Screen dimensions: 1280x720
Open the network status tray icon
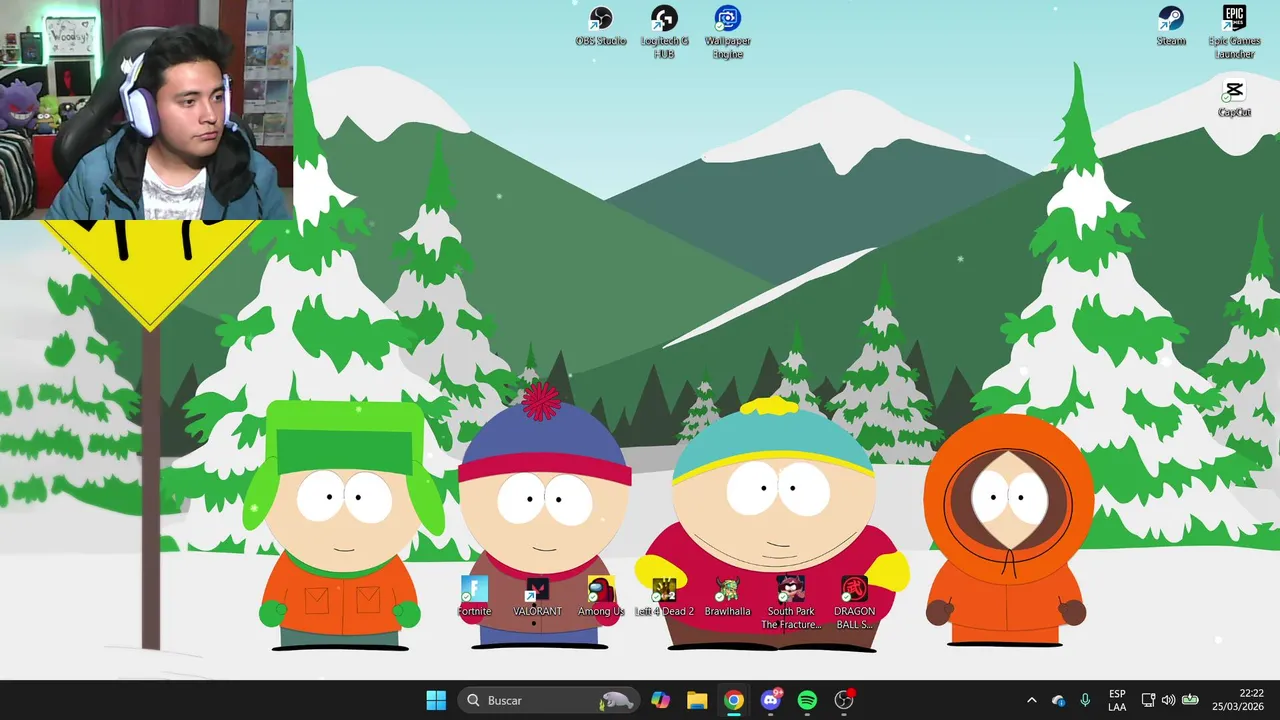point(1148,700)
